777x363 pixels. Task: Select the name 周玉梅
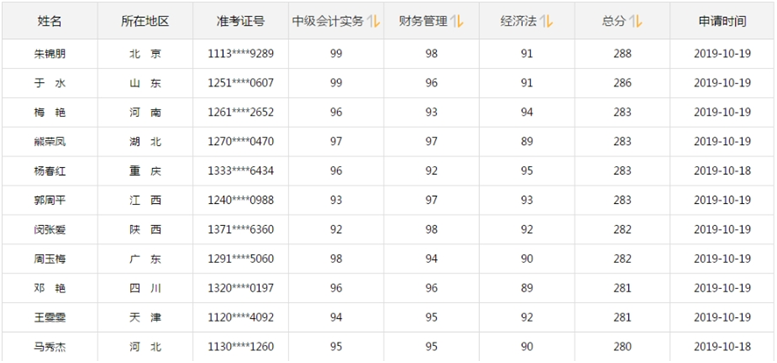pyautogui.click(x=50, y=259)
